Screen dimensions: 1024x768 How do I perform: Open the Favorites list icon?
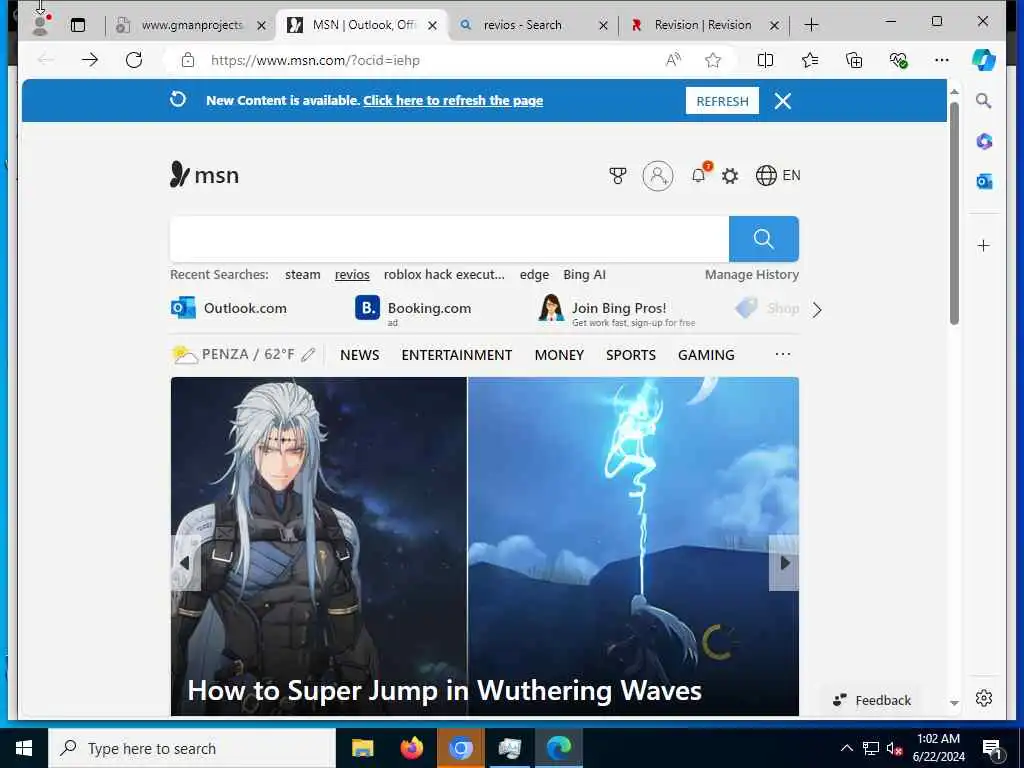coord(810,60)
